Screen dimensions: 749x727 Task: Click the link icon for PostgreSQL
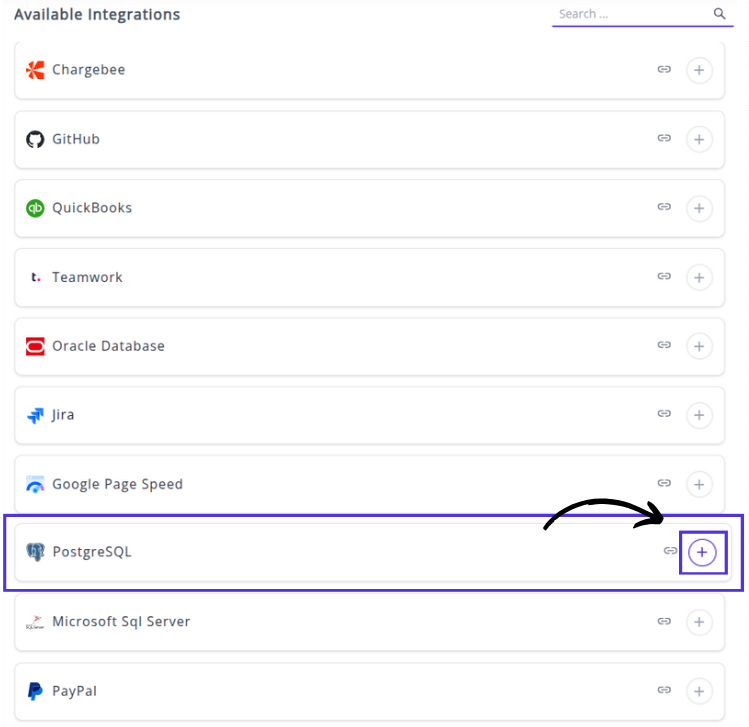670,552
